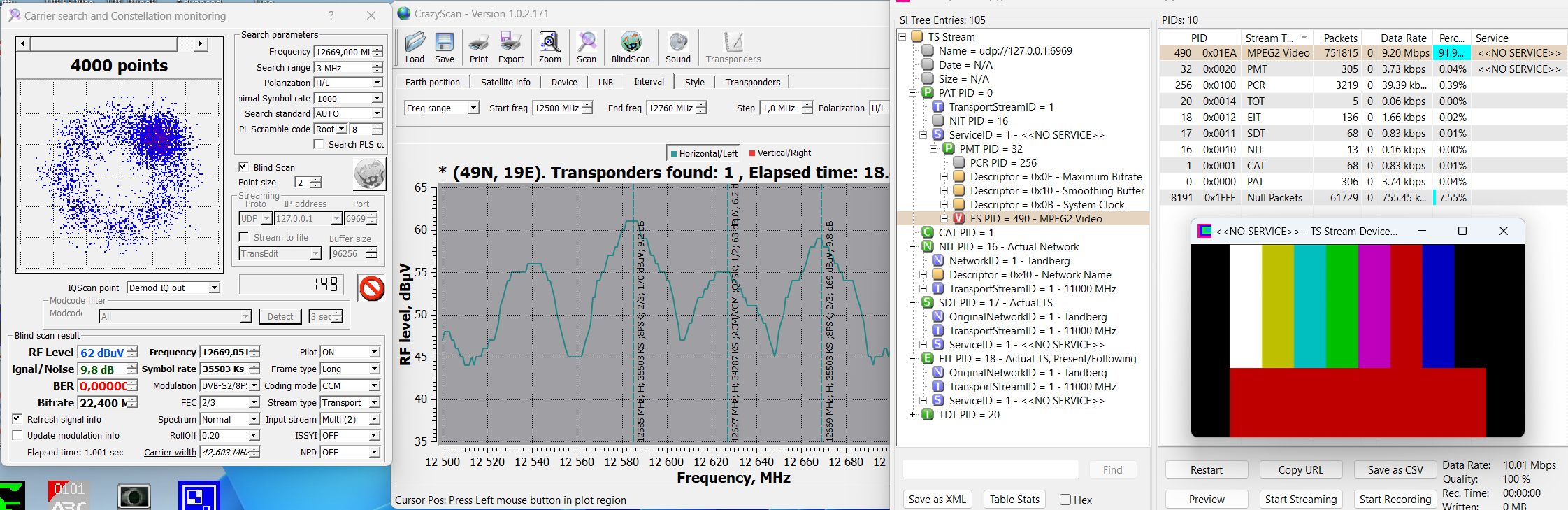
Task: Launch BlindScan from the toolbar
Action: 631,47
